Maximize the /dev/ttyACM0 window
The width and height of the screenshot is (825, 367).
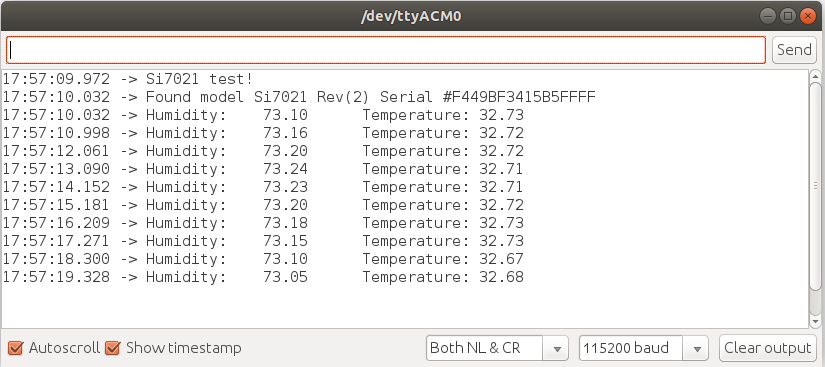pos(788,16)
